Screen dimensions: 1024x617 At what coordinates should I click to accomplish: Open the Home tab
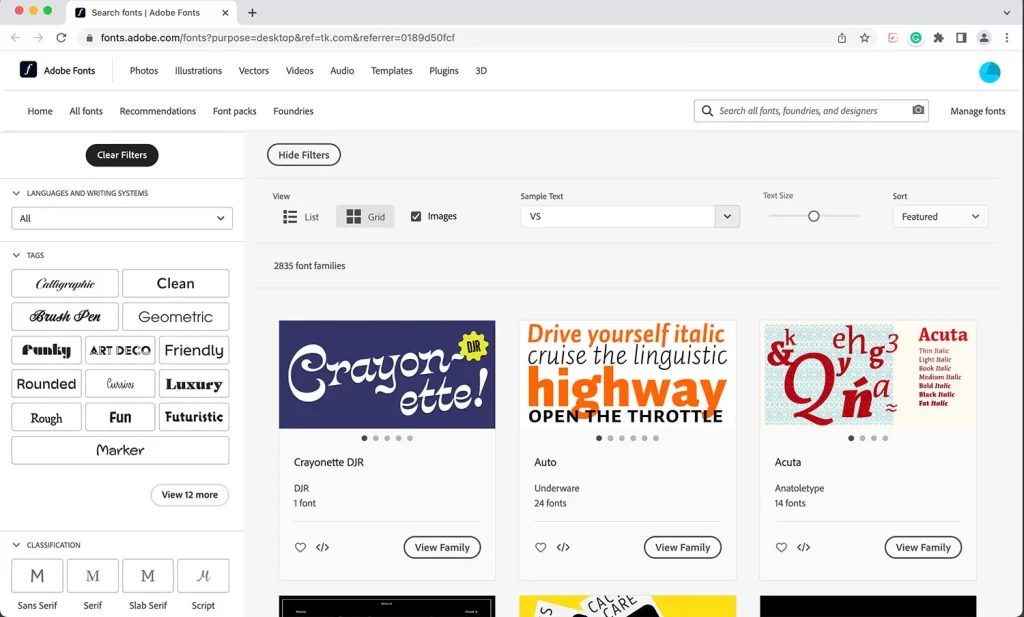pos(40,111)
